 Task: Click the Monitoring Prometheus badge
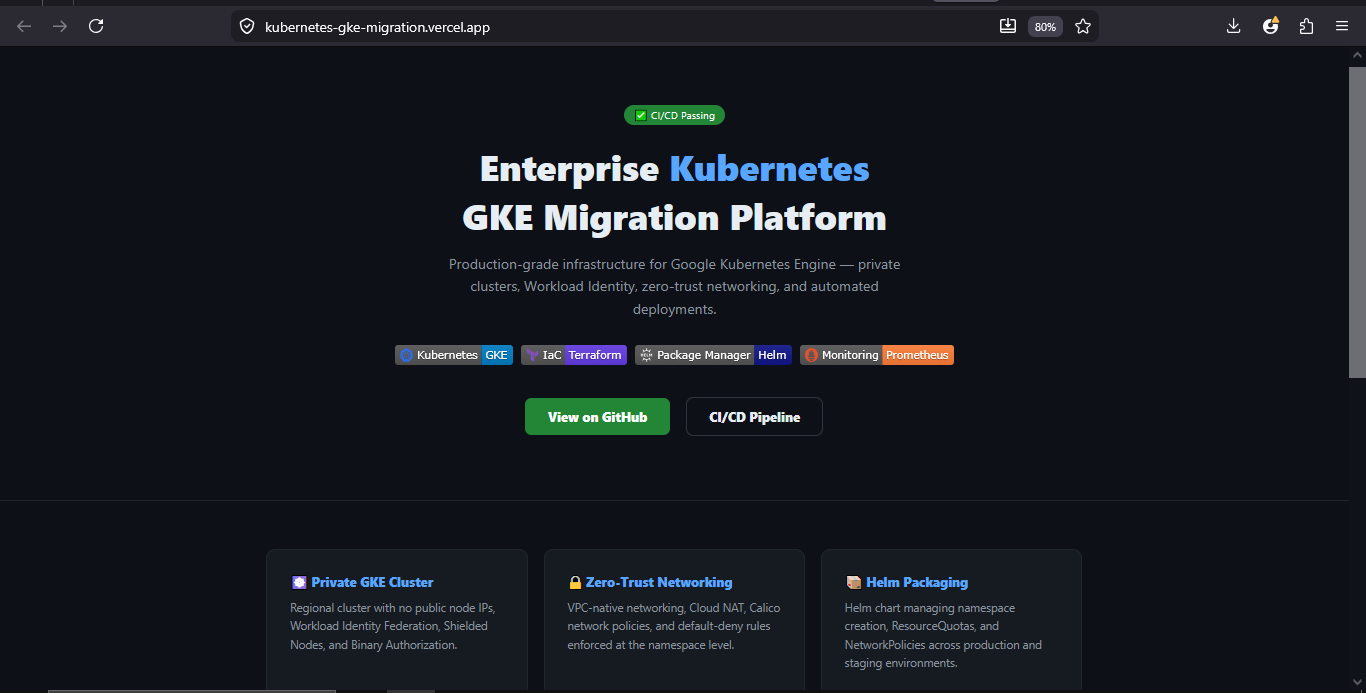tap(877, 355)
